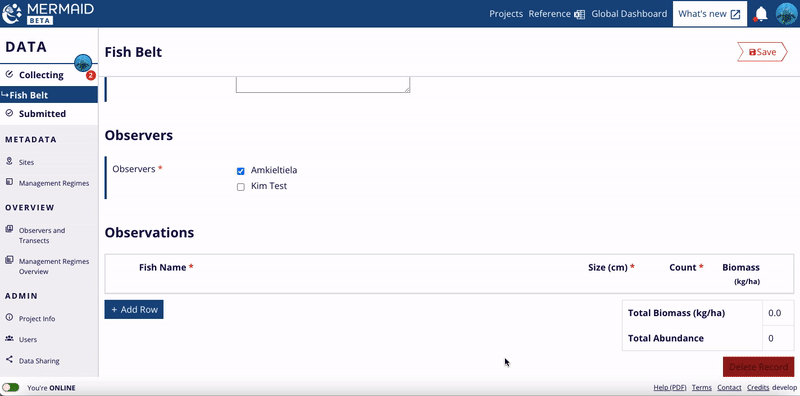Uncheck the Amkieltiela observer checkbox
The height and width of the screenshot is (396, 800).
click(241, 171)
